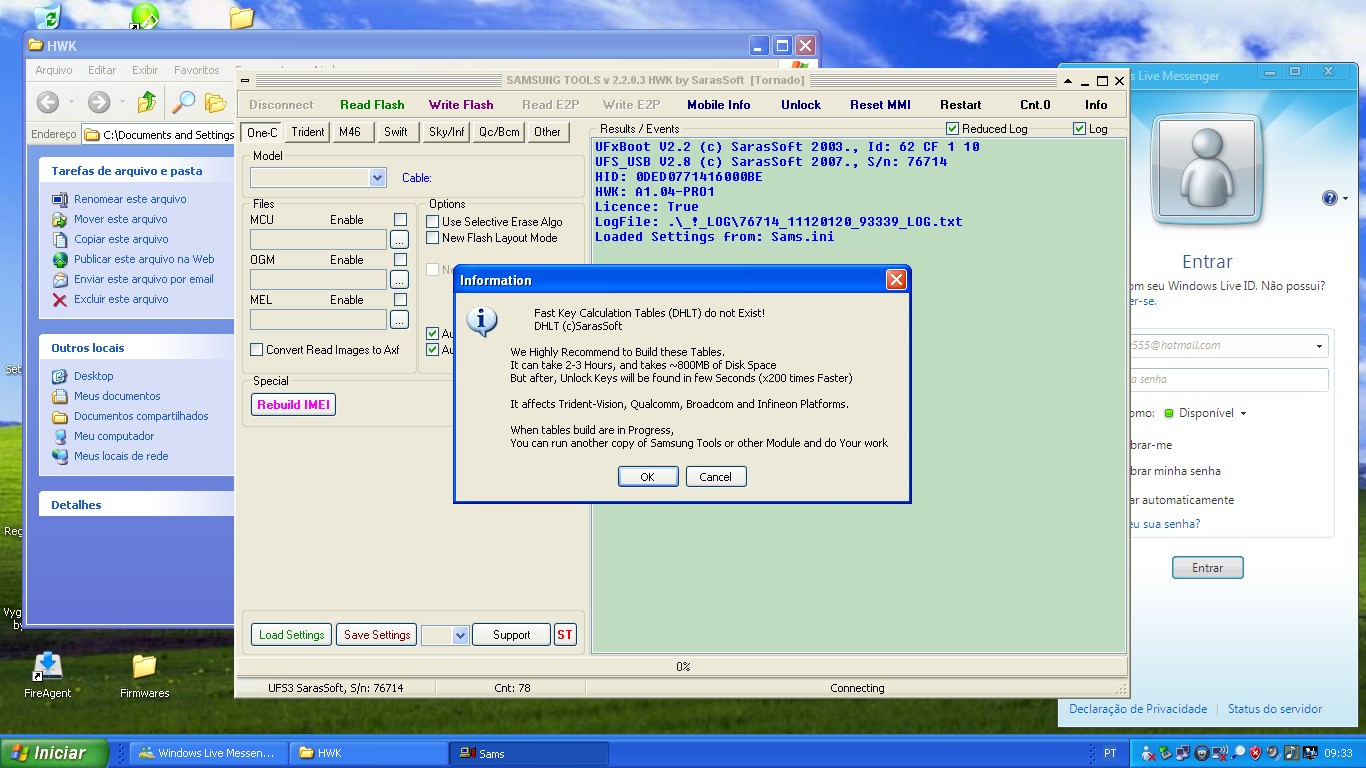Image resolution: width=1366 pixels, height=768 pixels.
Task: Uncheck the 'Reduced Log' checkbox
Action: pos(953,129)
